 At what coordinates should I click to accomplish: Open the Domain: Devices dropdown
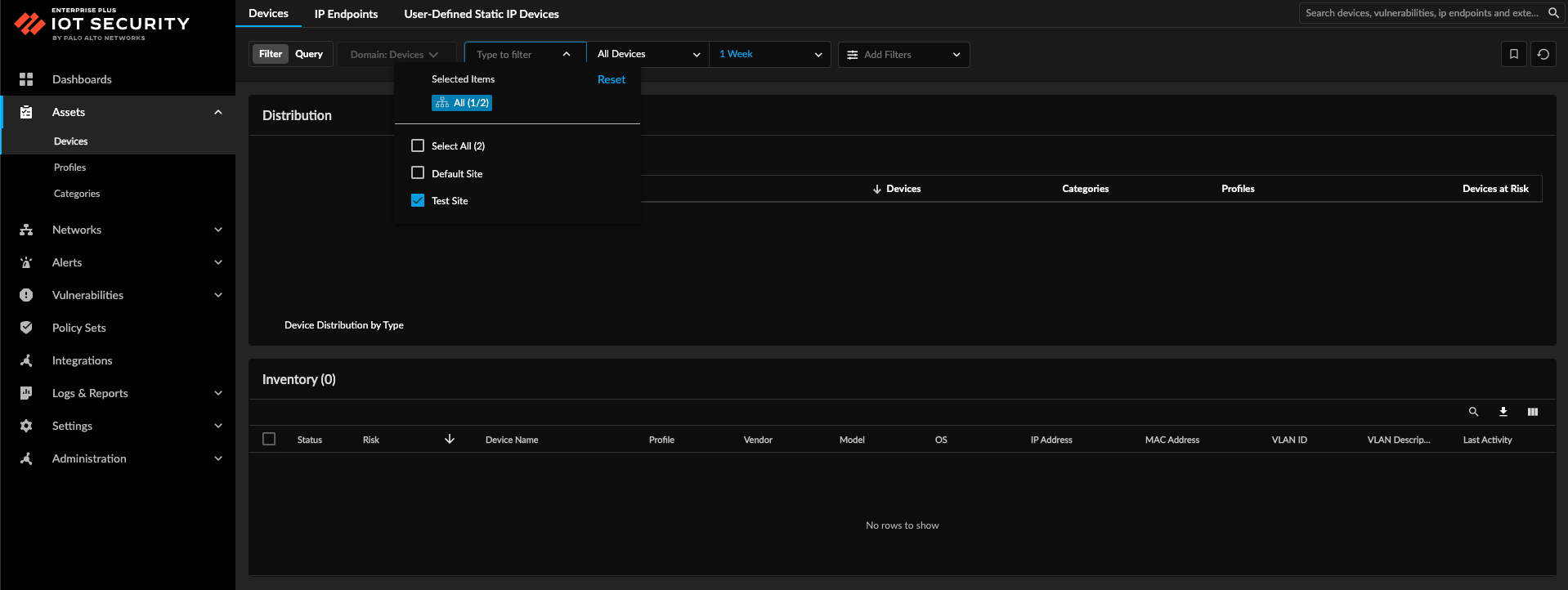click(395, 55)
